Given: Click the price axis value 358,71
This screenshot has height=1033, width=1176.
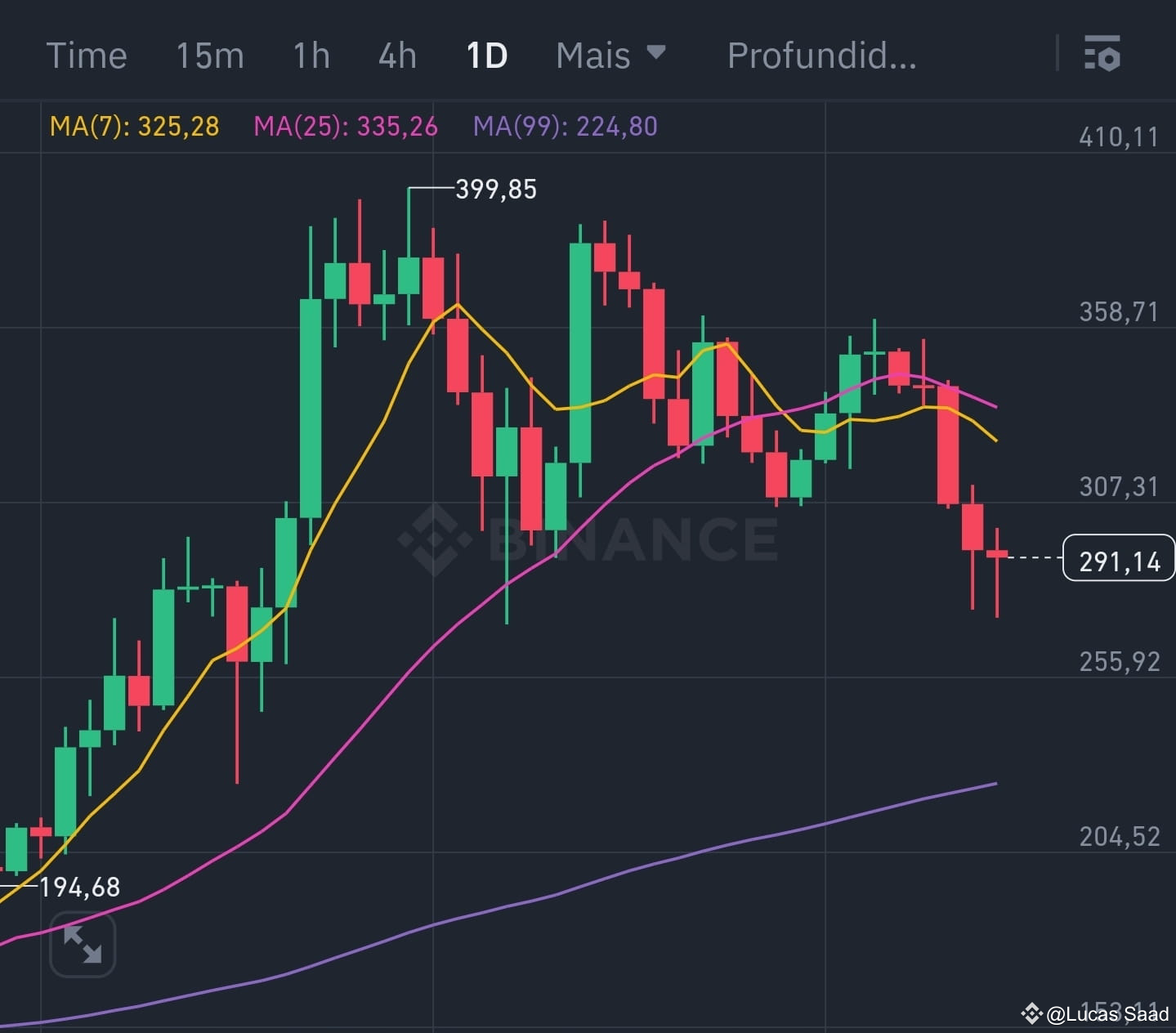Looking at the screenshot, I should pos(1118,311).
